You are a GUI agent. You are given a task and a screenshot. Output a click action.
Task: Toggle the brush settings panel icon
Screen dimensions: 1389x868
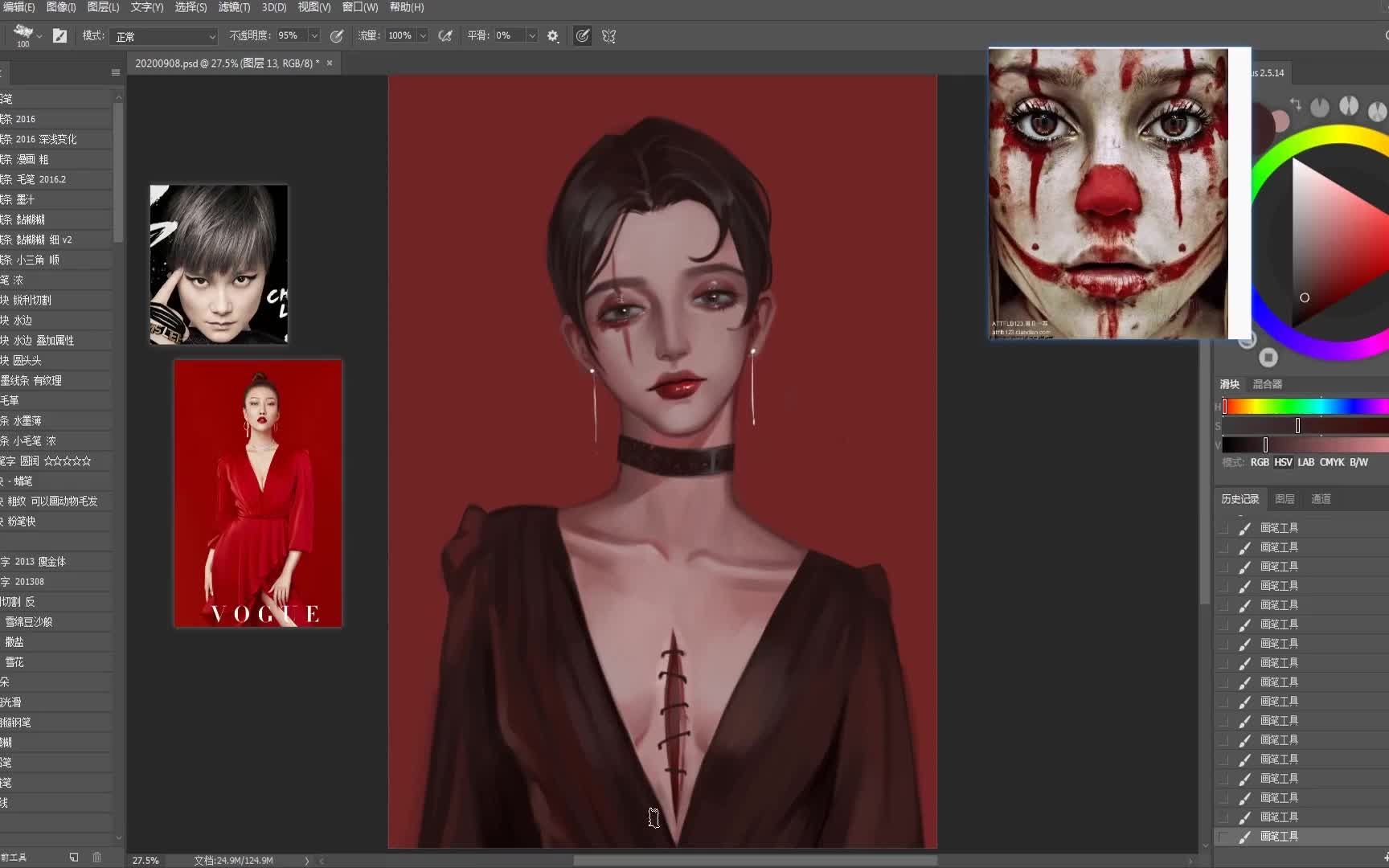point(59,35)
